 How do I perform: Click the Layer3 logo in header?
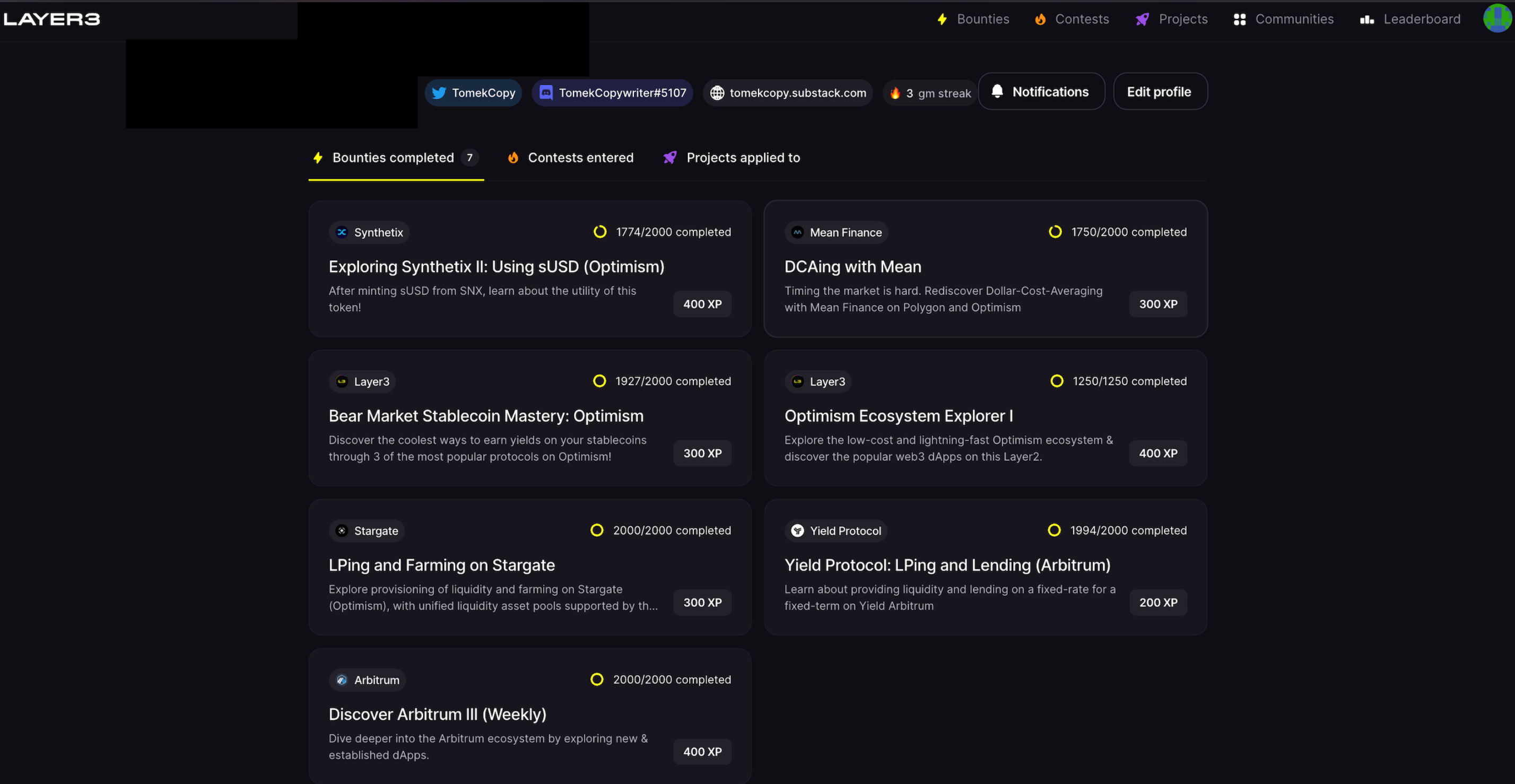[x=52, y=20]
